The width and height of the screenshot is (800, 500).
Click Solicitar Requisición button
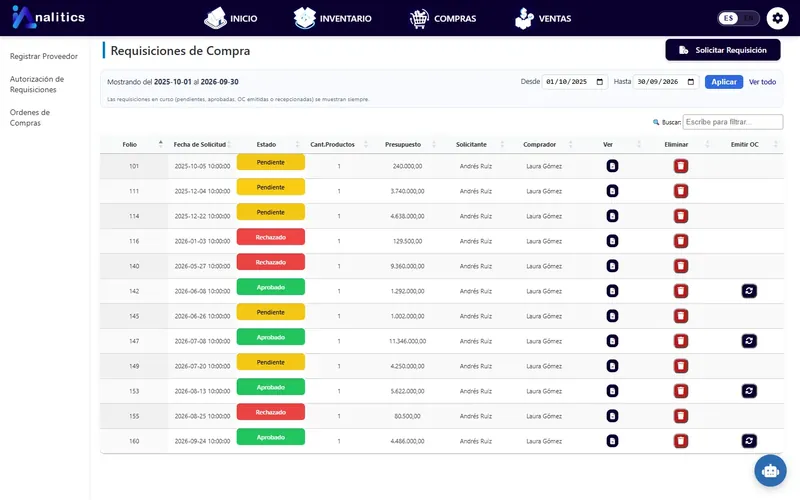click(x=722, y=50)
